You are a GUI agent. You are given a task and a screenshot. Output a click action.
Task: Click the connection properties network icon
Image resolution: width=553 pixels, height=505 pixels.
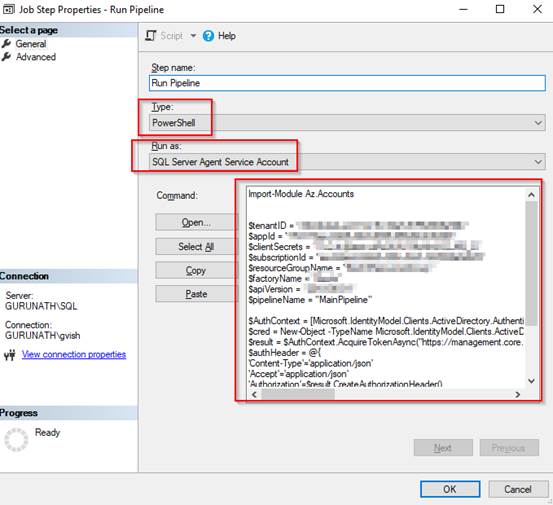(10, 355)
